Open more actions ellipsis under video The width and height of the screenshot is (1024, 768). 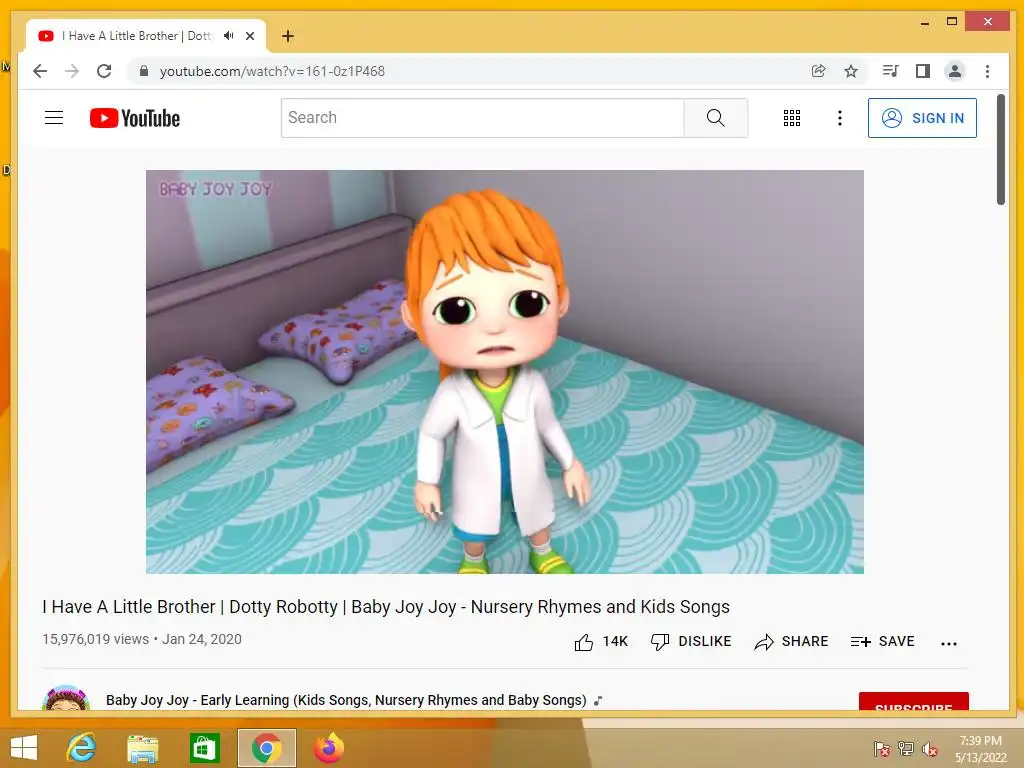[x=949, y=643]
